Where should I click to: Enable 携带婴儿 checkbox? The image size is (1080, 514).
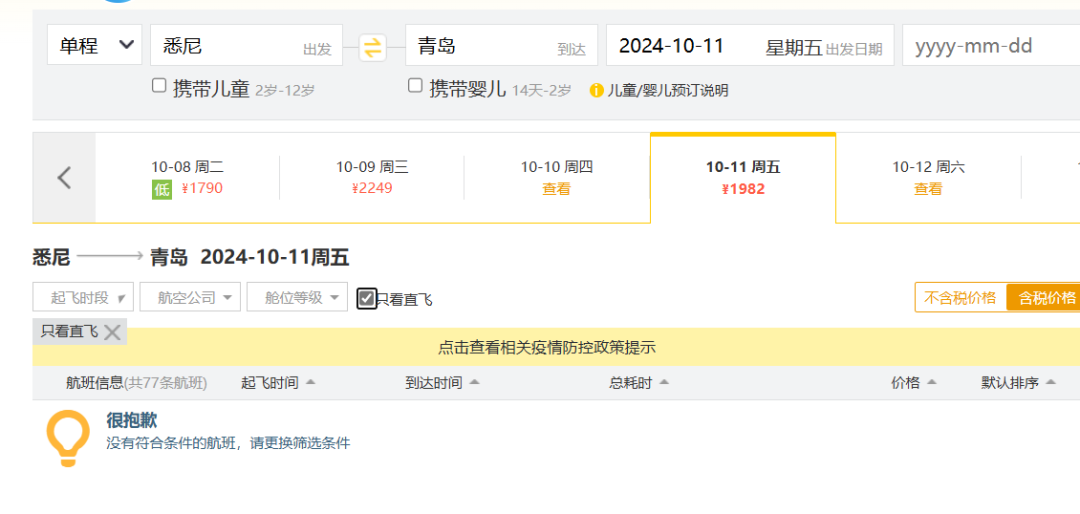[x=415, y=86]
